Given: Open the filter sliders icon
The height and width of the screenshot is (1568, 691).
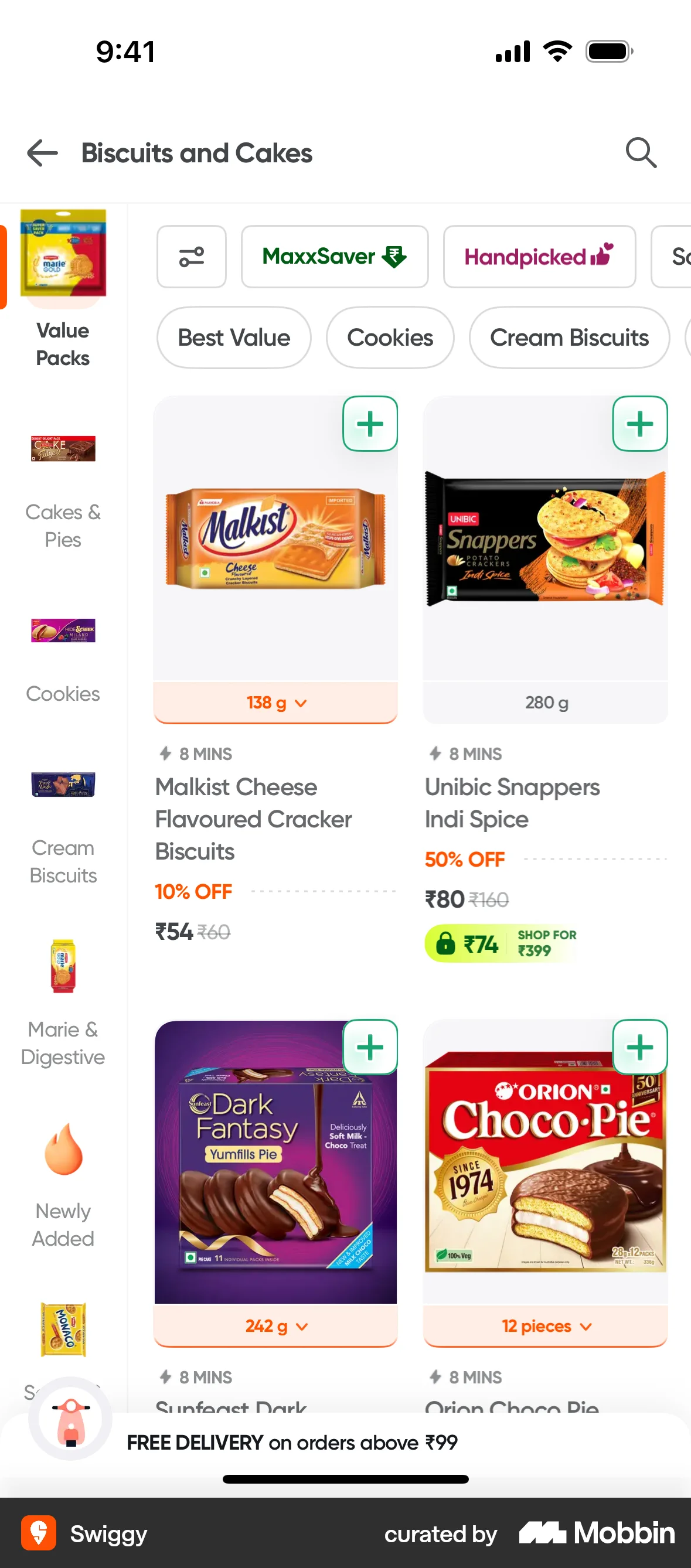Looking at the screenshot, I should [191, 256].
